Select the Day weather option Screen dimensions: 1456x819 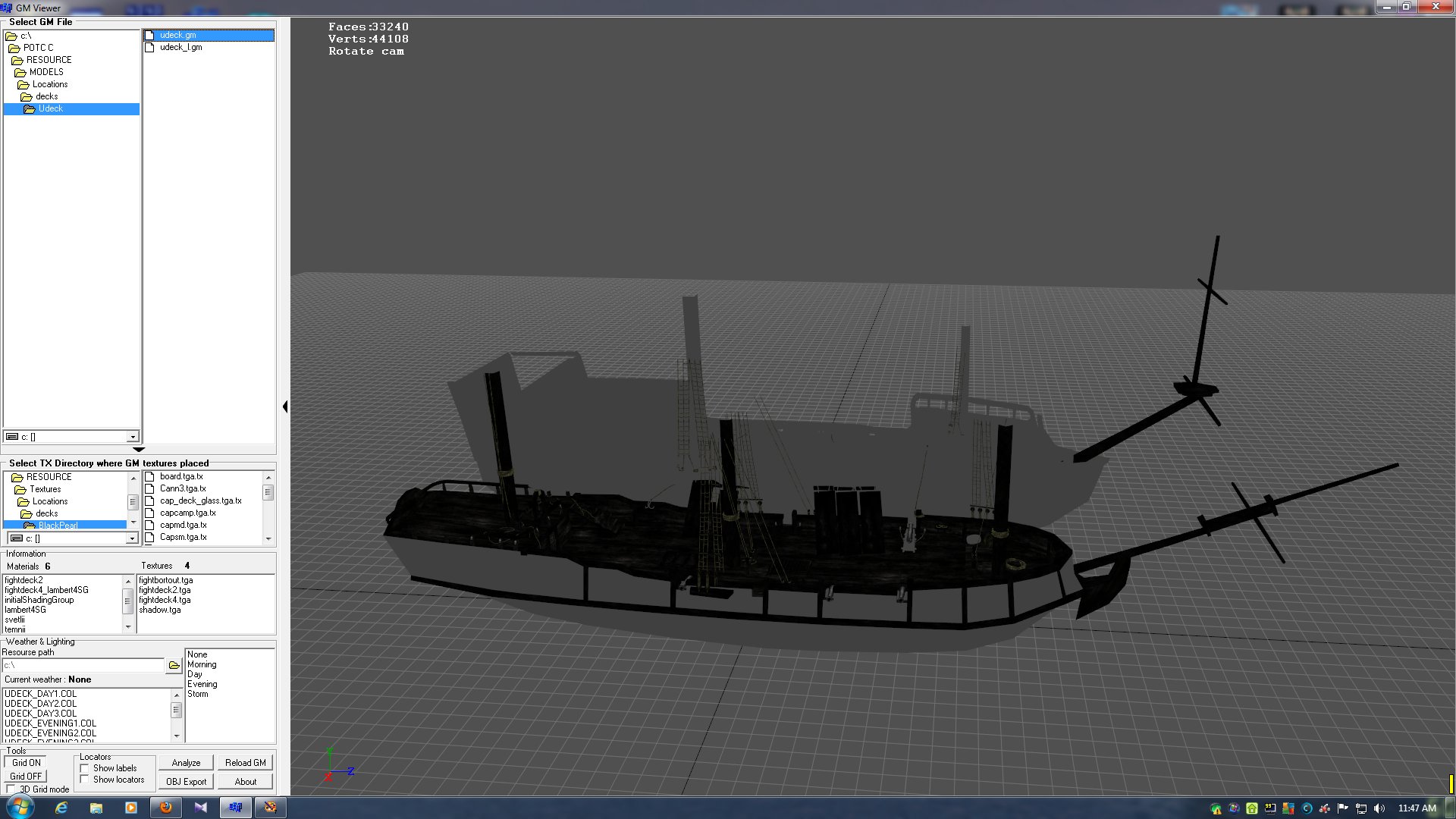click(x=195, y=675)
